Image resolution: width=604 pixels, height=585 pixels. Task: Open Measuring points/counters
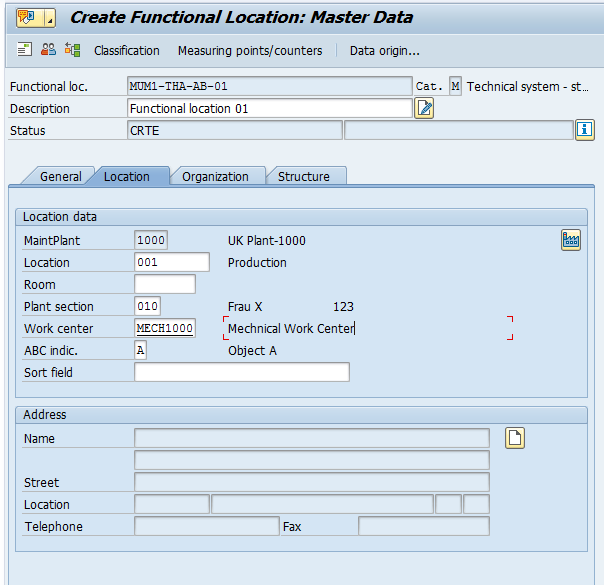coord(250,51)
